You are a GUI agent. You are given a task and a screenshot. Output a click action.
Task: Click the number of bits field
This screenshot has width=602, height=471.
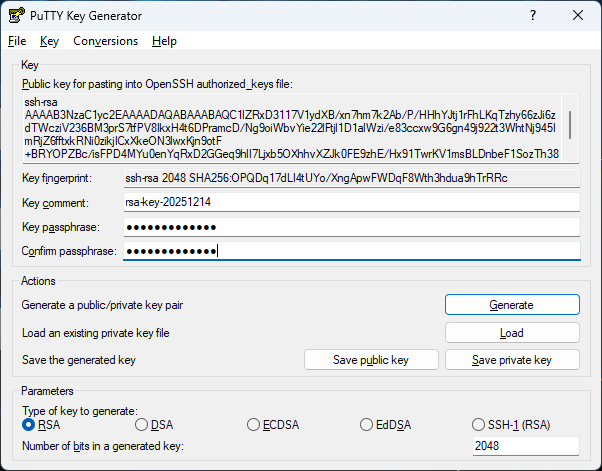point(525,446)
